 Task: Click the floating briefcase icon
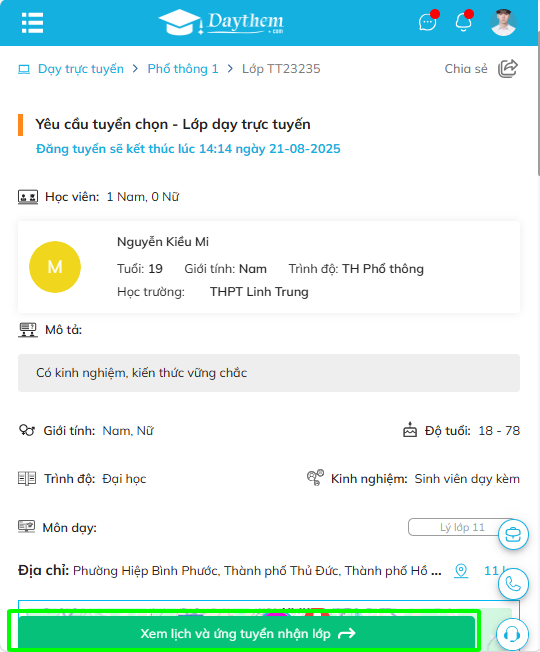[513, 534]
